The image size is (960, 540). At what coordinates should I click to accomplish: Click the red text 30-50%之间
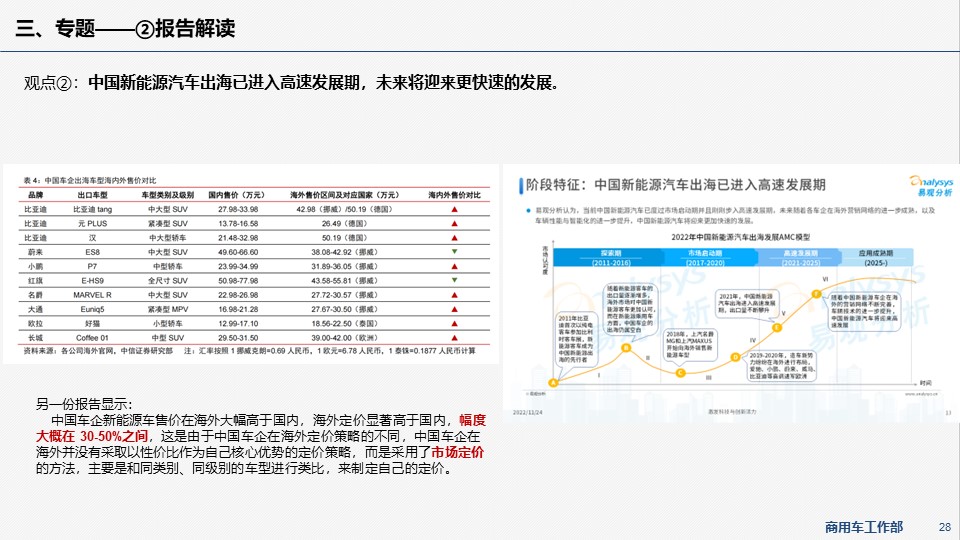click(114, 437)
